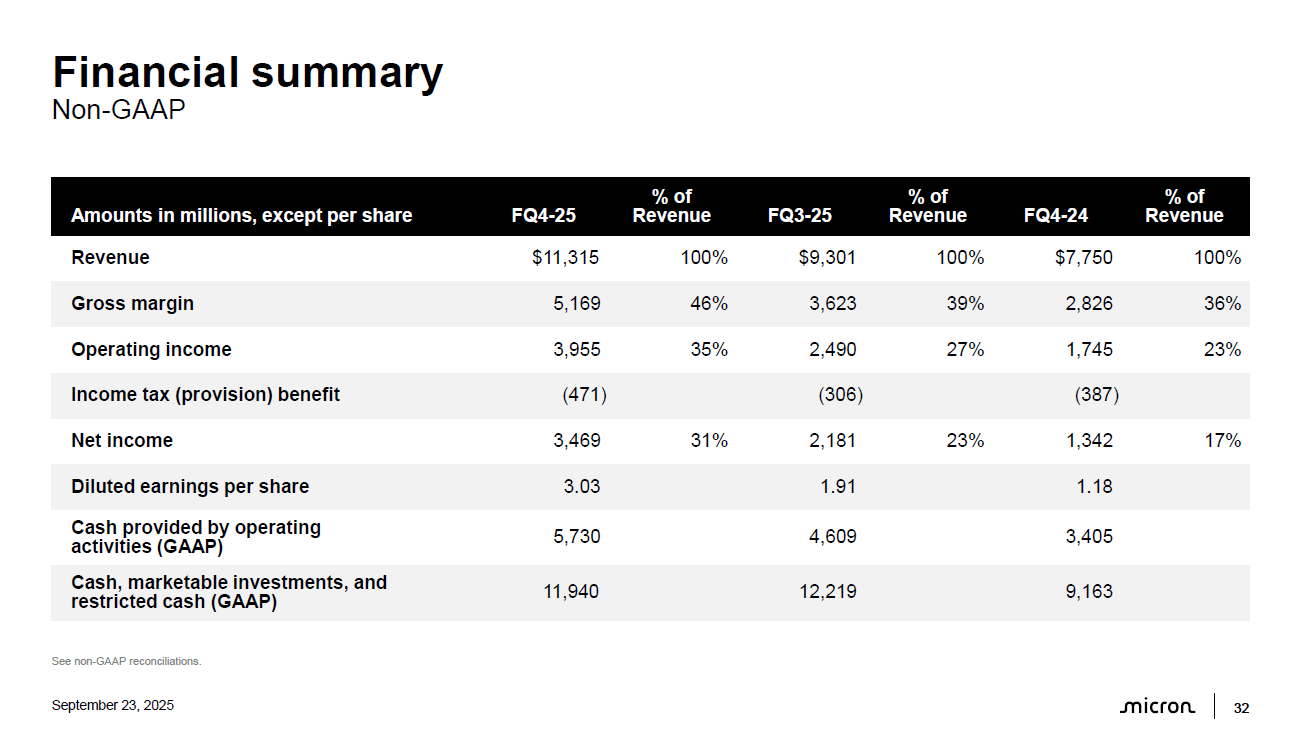Select the FQ4-24 column header

1056,215
